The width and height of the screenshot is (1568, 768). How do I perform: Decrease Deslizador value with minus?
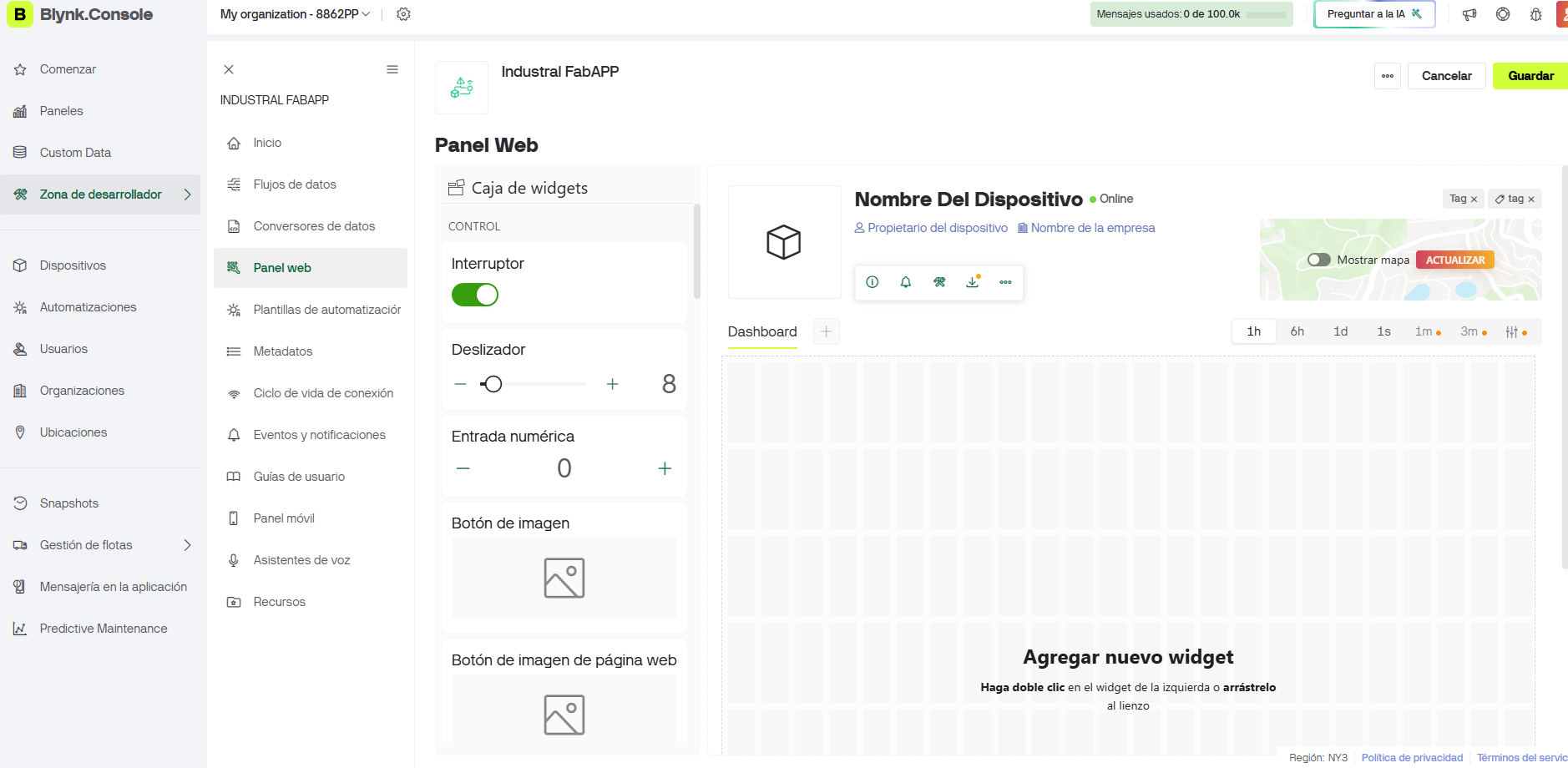460,384
